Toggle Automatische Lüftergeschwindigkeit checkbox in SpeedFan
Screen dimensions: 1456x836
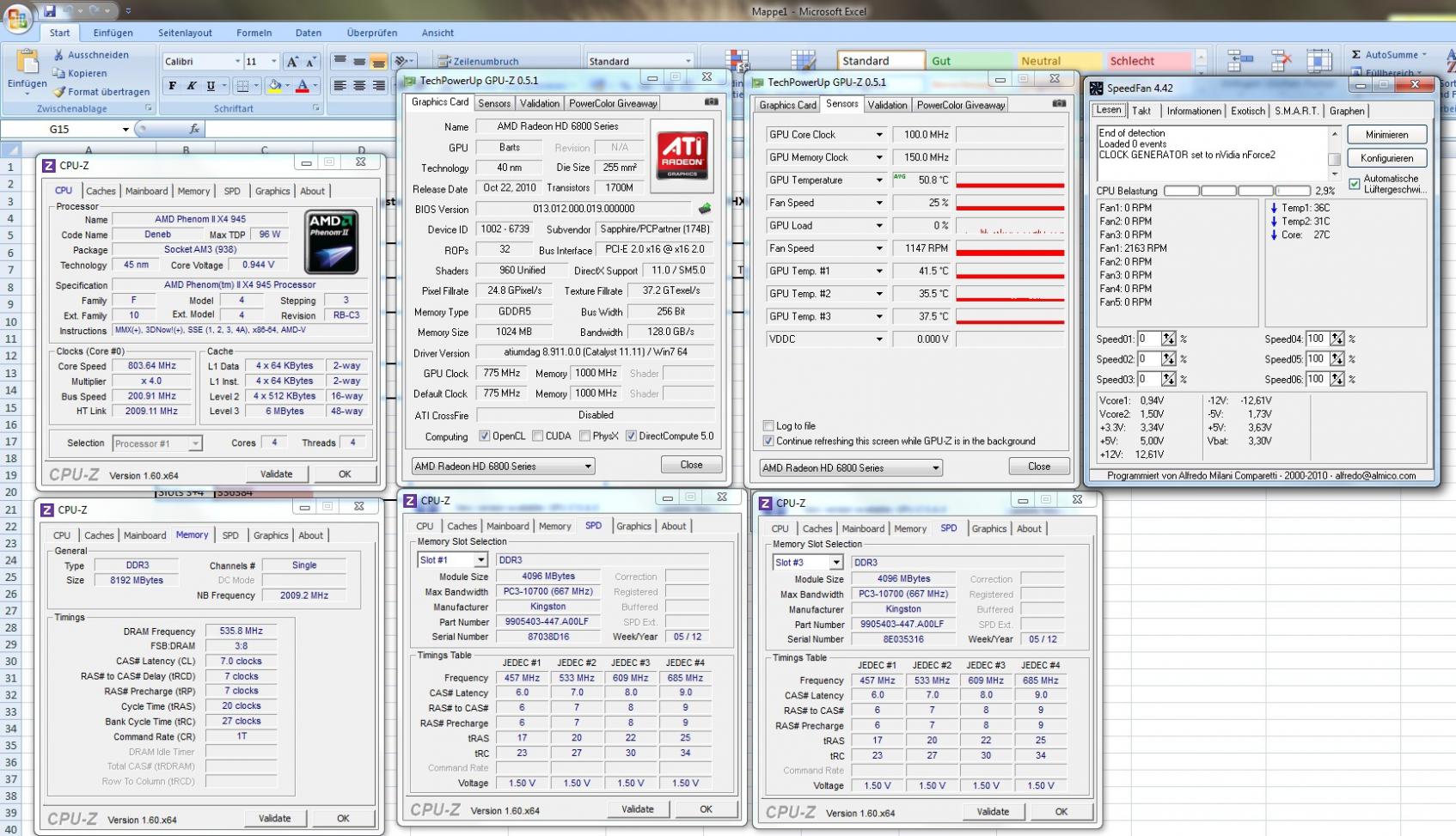[1355, 184]
